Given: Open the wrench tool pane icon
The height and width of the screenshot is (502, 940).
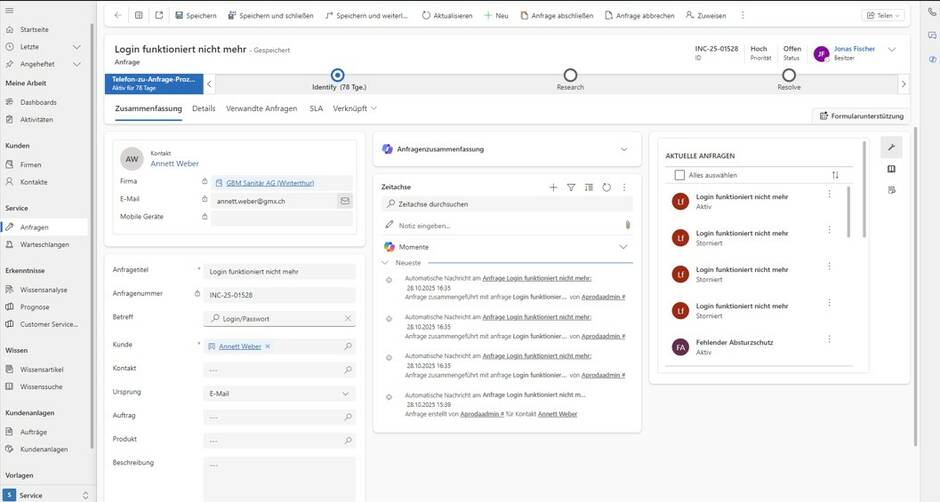Looking at the screenshot, I should coord(891,148).
